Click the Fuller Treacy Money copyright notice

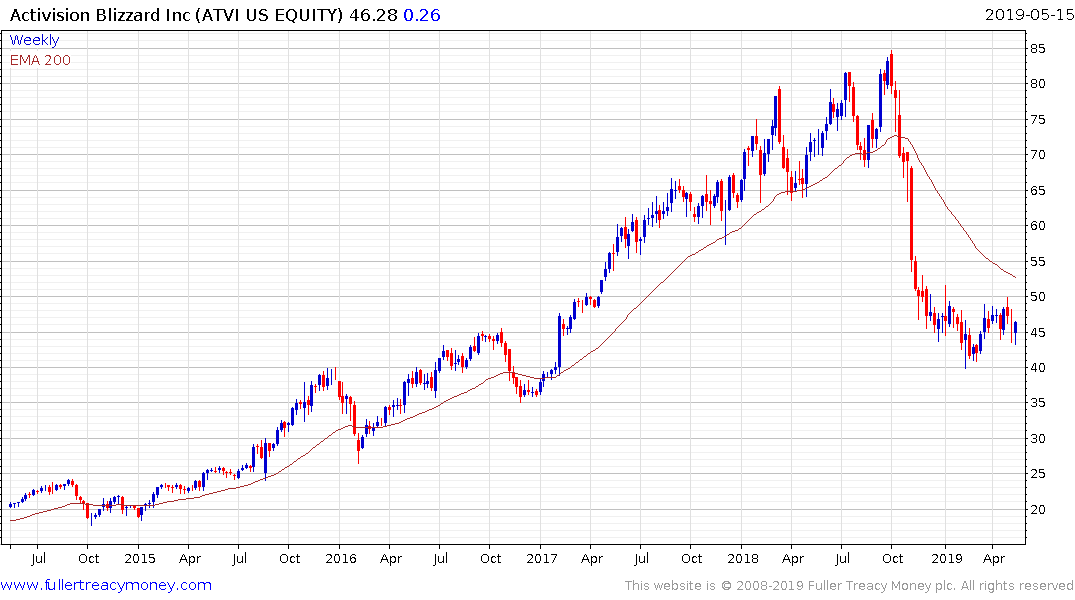coord(849,585)
